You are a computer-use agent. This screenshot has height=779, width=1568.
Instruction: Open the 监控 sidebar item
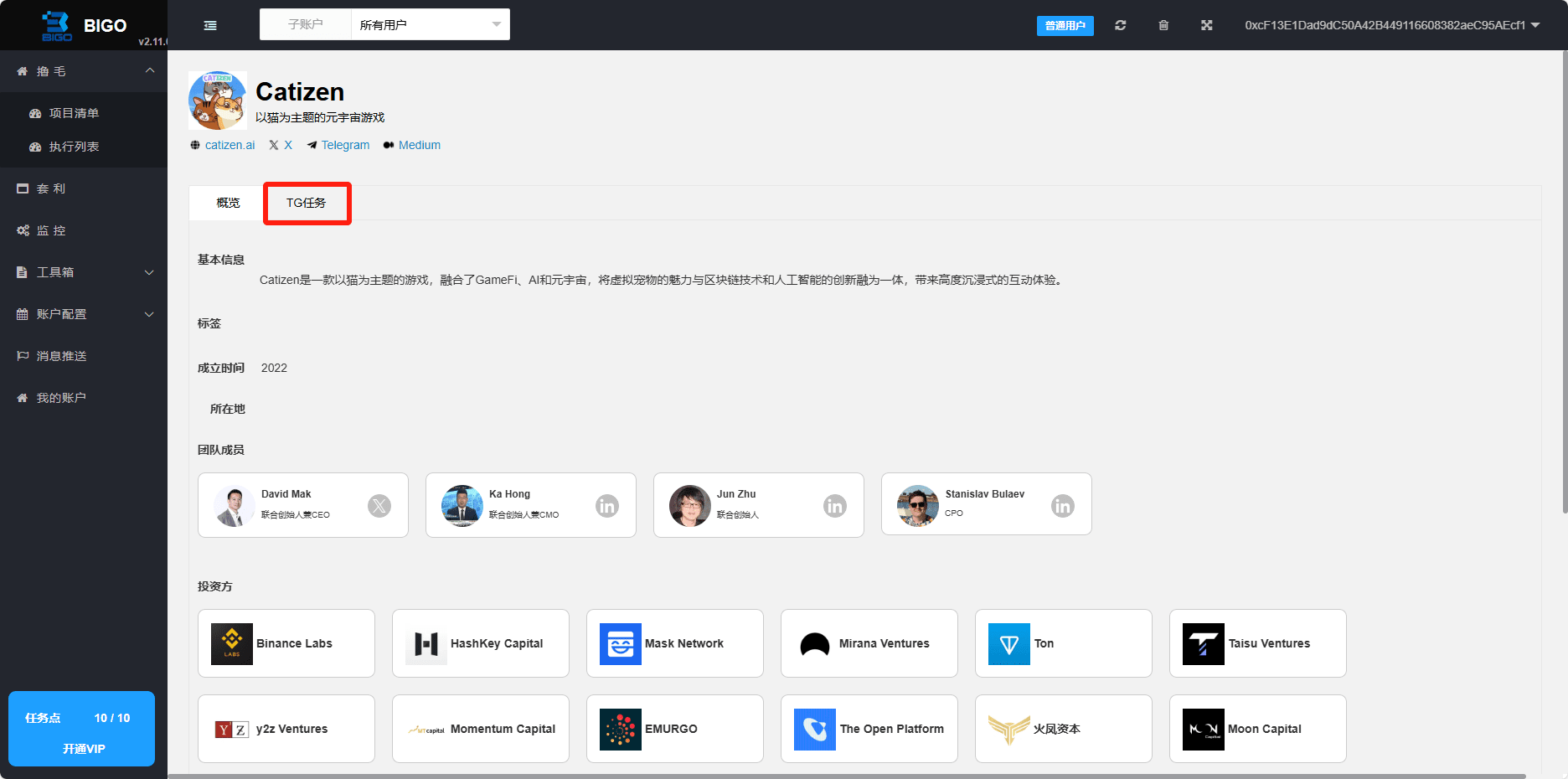tap(84, 230)
